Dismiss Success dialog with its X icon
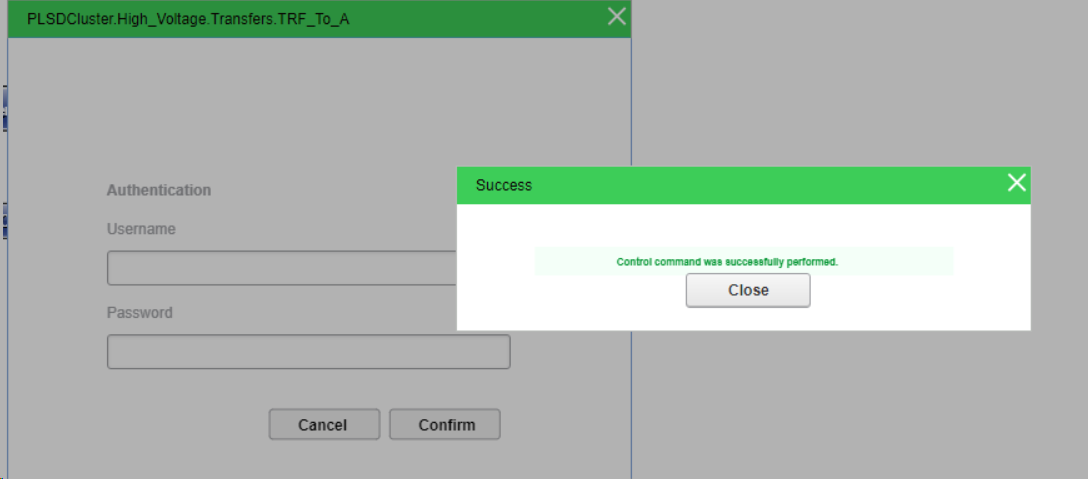 pyautogui.click(x=1016, y=183)
